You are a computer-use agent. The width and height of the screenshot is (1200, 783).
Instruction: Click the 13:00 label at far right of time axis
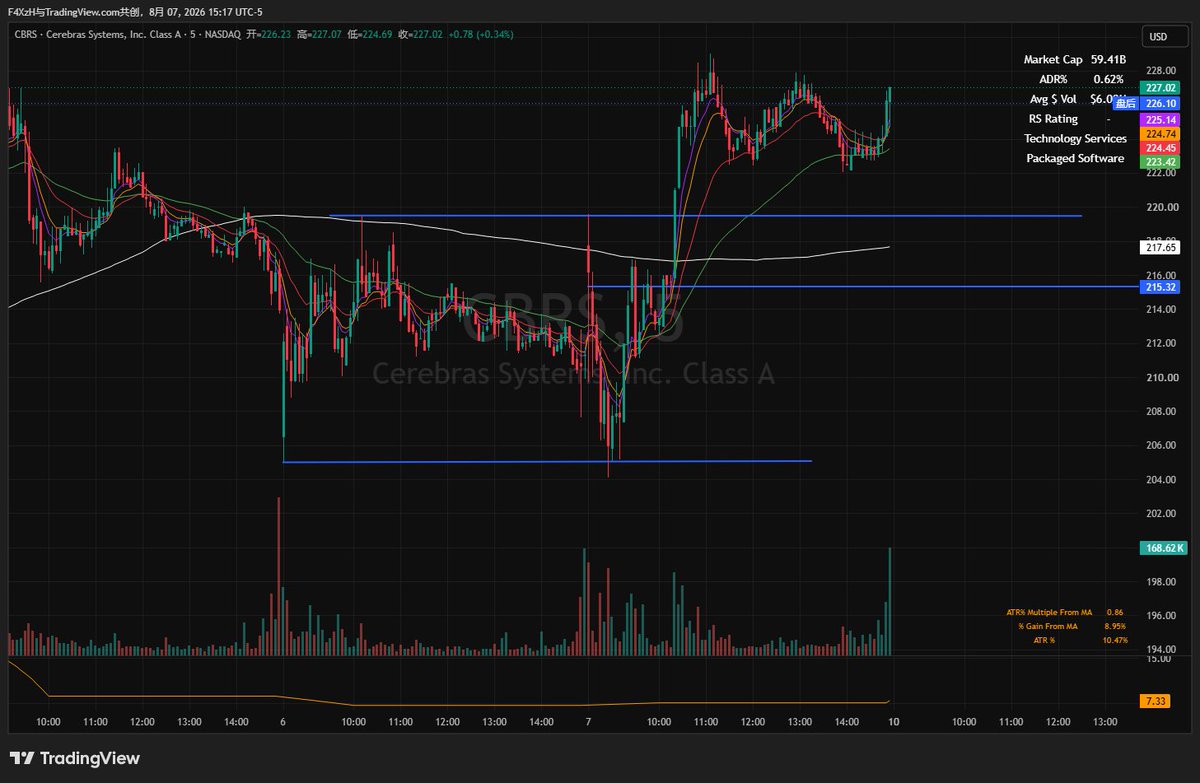[x=1105, y=721]
